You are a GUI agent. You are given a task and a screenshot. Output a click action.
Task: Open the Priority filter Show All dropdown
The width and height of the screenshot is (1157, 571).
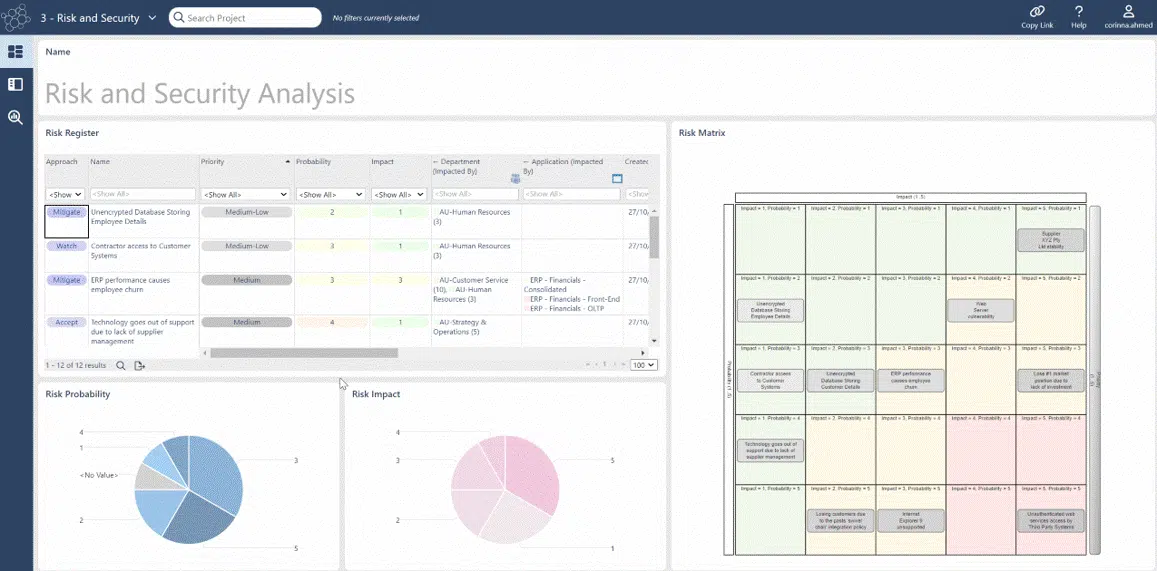point(245,194)
